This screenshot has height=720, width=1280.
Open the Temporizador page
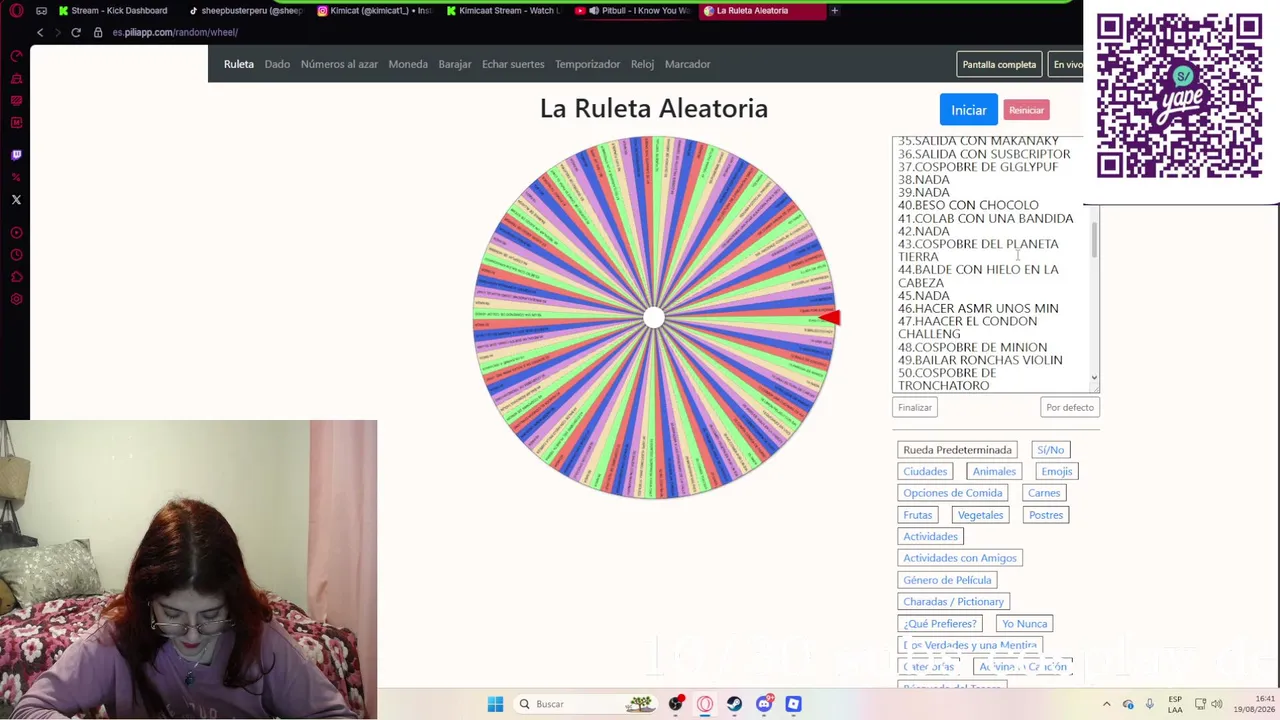tap(588, 64)
